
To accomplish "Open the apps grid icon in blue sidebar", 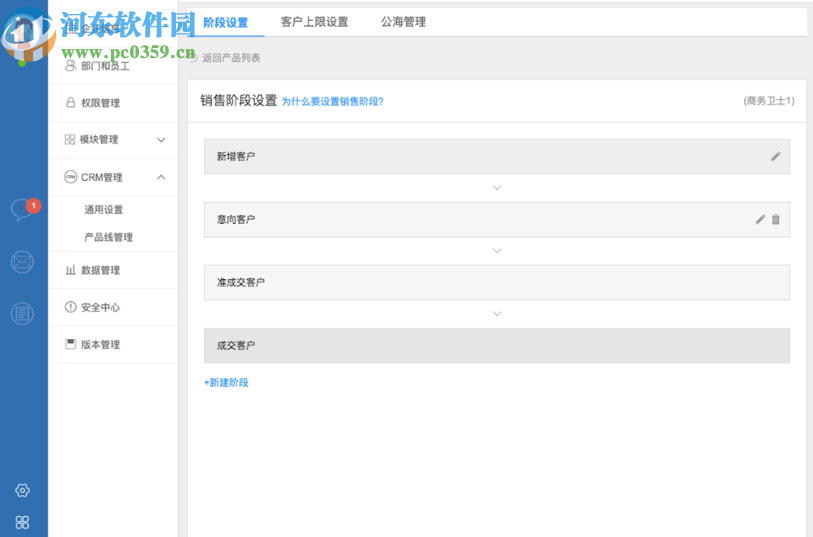I will [x=22, y=522].
